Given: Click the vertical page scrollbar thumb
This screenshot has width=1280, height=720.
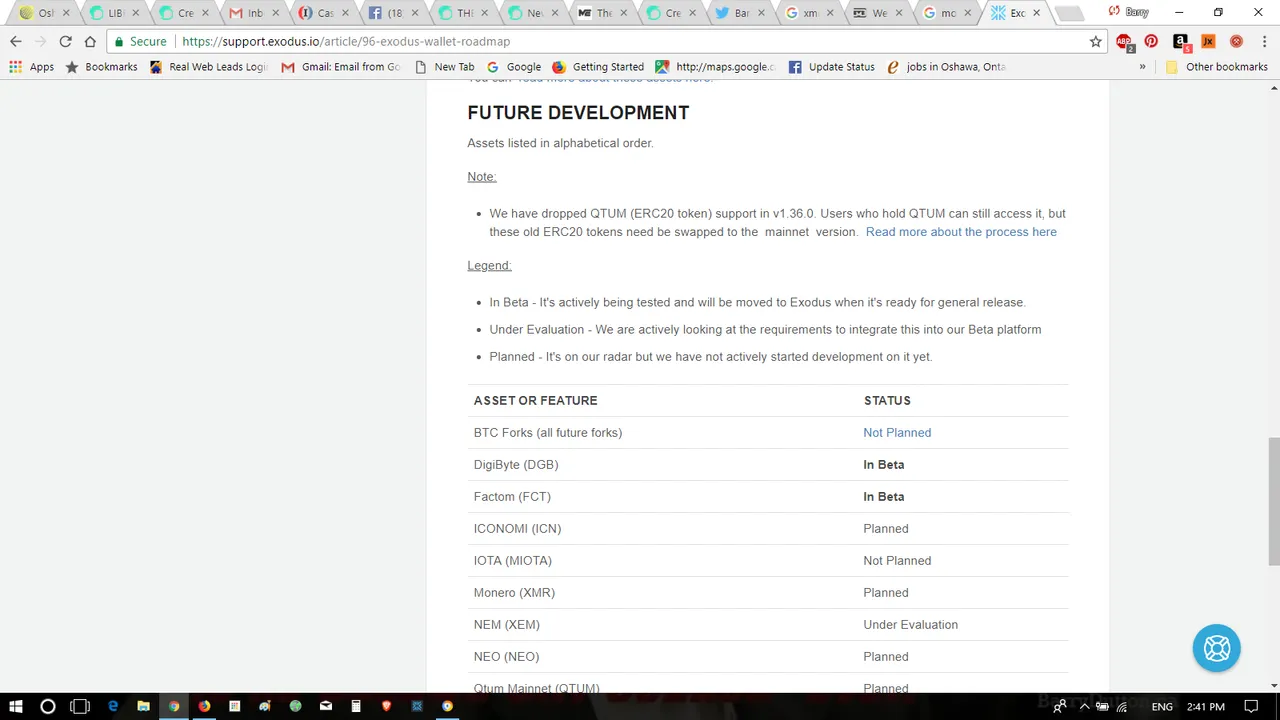Looking at the screenshot, I should (1273, 500).
